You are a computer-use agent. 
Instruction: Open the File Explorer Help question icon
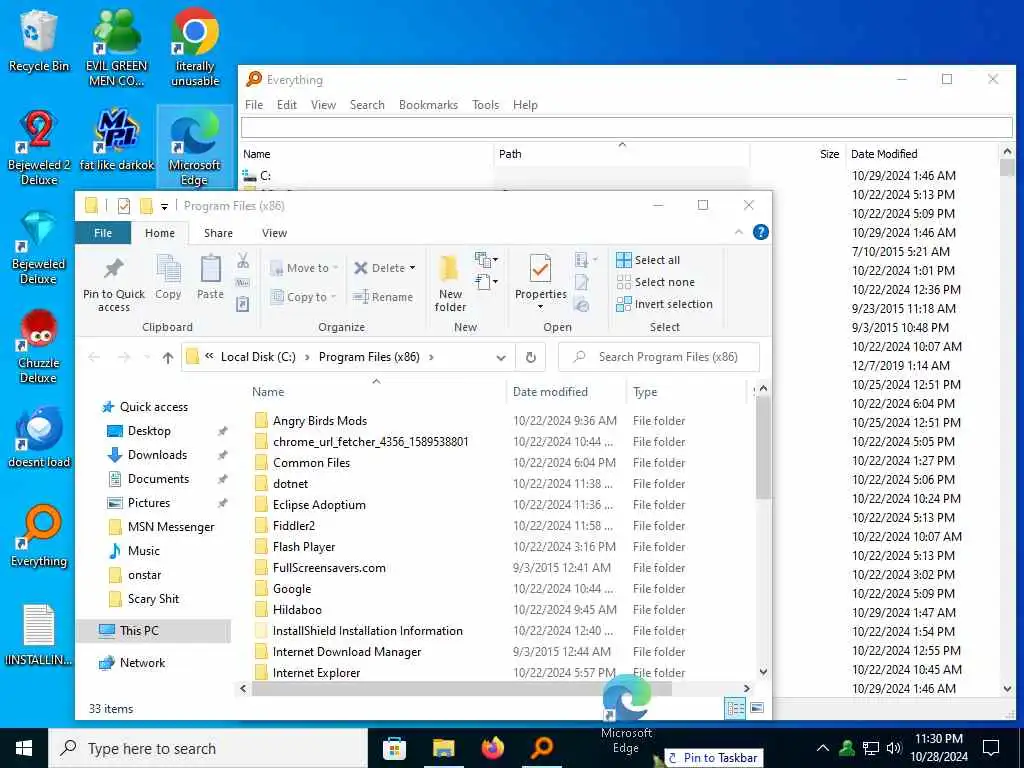click(760, 232)
